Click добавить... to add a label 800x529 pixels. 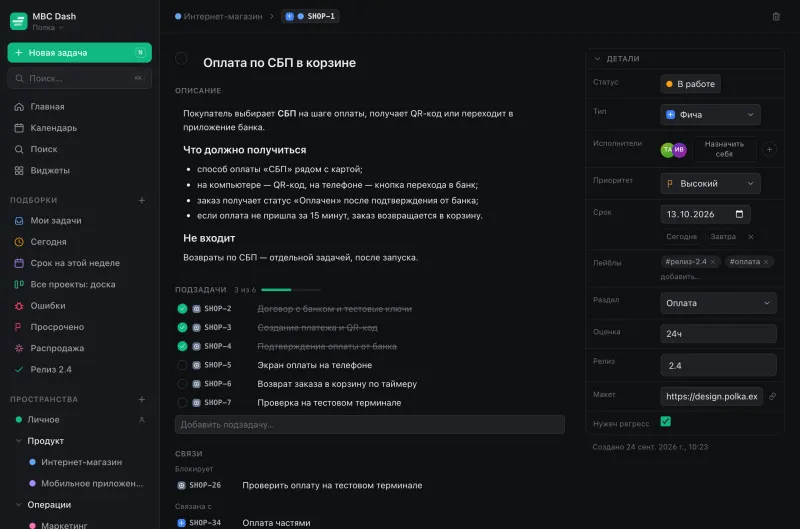(x=680, y=277)
